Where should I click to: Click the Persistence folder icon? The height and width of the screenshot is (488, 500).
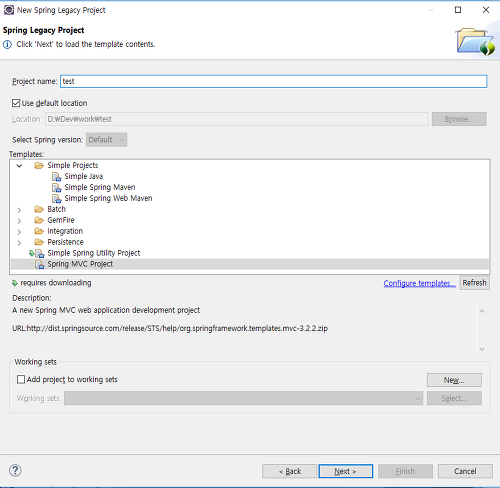pos(39,242)
